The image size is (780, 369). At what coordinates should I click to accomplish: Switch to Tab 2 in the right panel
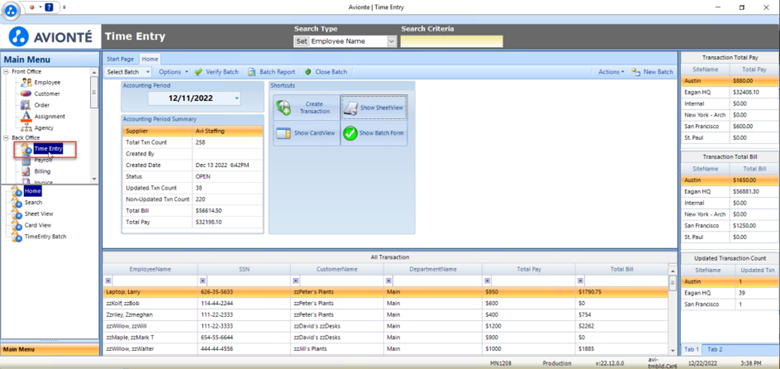point(715,349)
